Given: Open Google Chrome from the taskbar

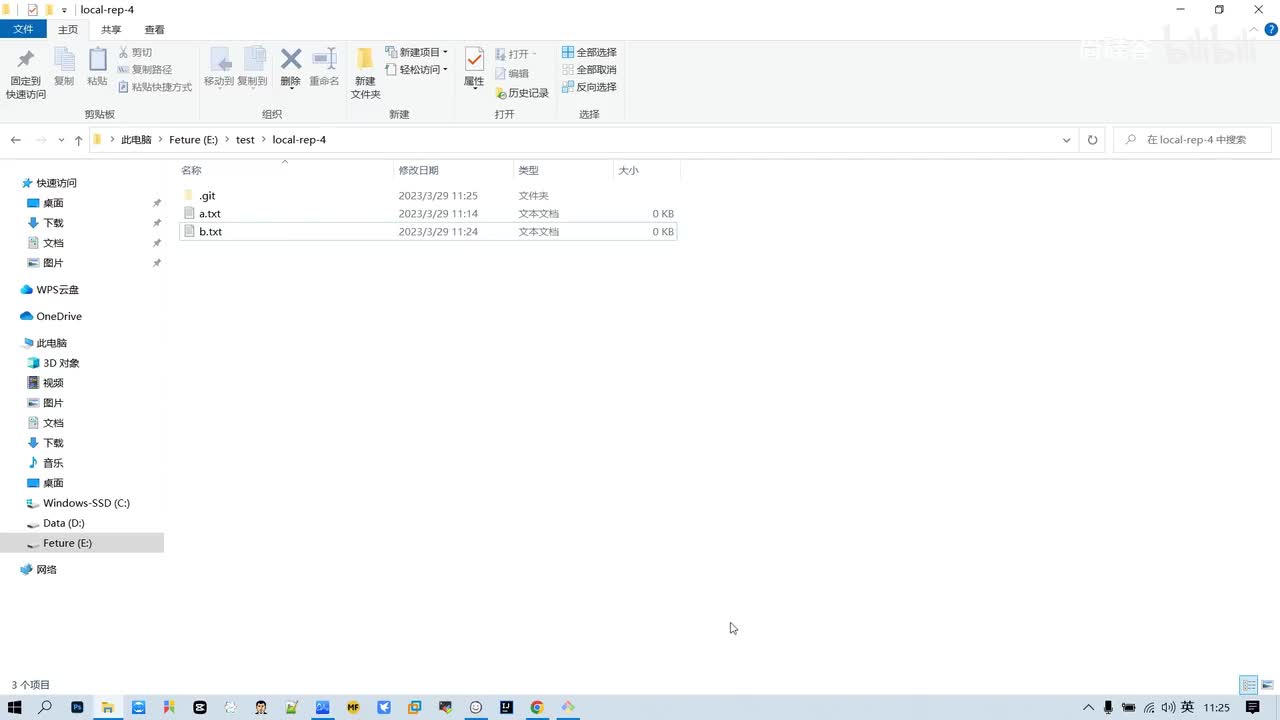Looking at the screenshot, I should pyautogui.click(x=537, y=707).
